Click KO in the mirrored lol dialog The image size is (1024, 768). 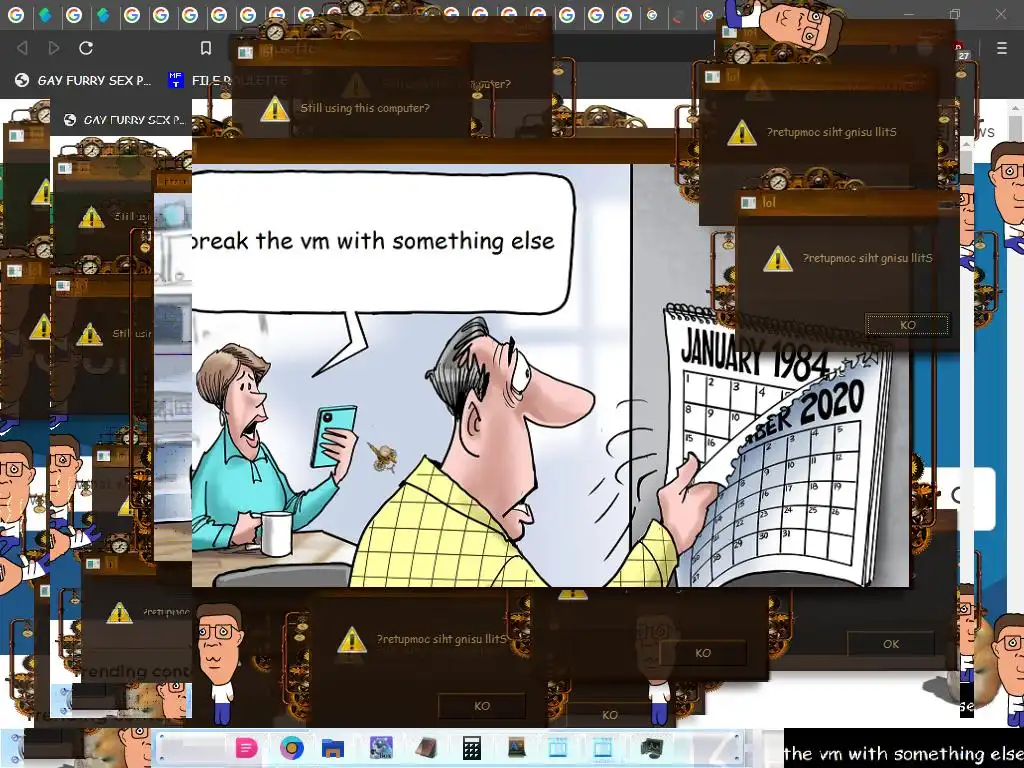pos(907,325)
